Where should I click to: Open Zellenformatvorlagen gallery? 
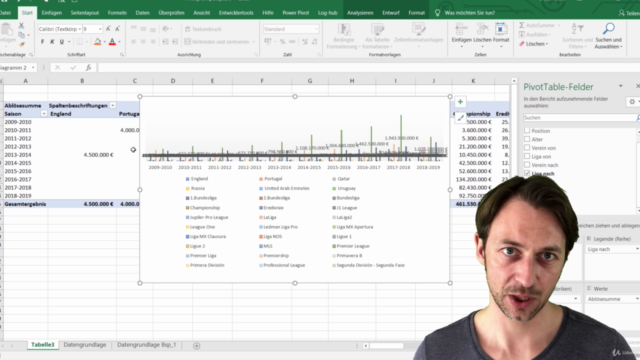point(418,34)
